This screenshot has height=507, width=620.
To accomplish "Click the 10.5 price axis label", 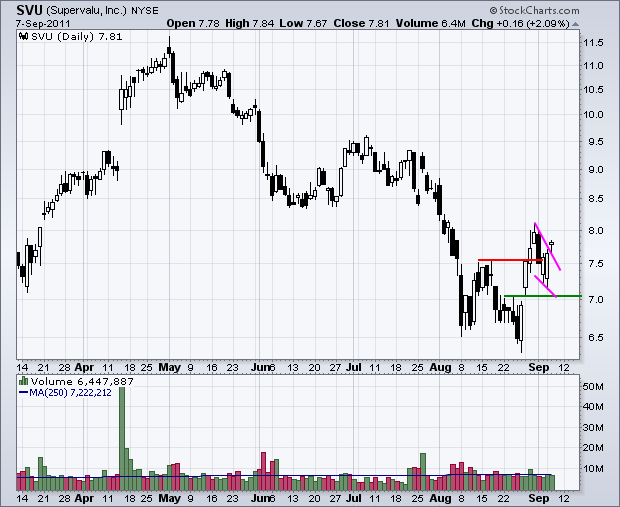I will point(593,90).
